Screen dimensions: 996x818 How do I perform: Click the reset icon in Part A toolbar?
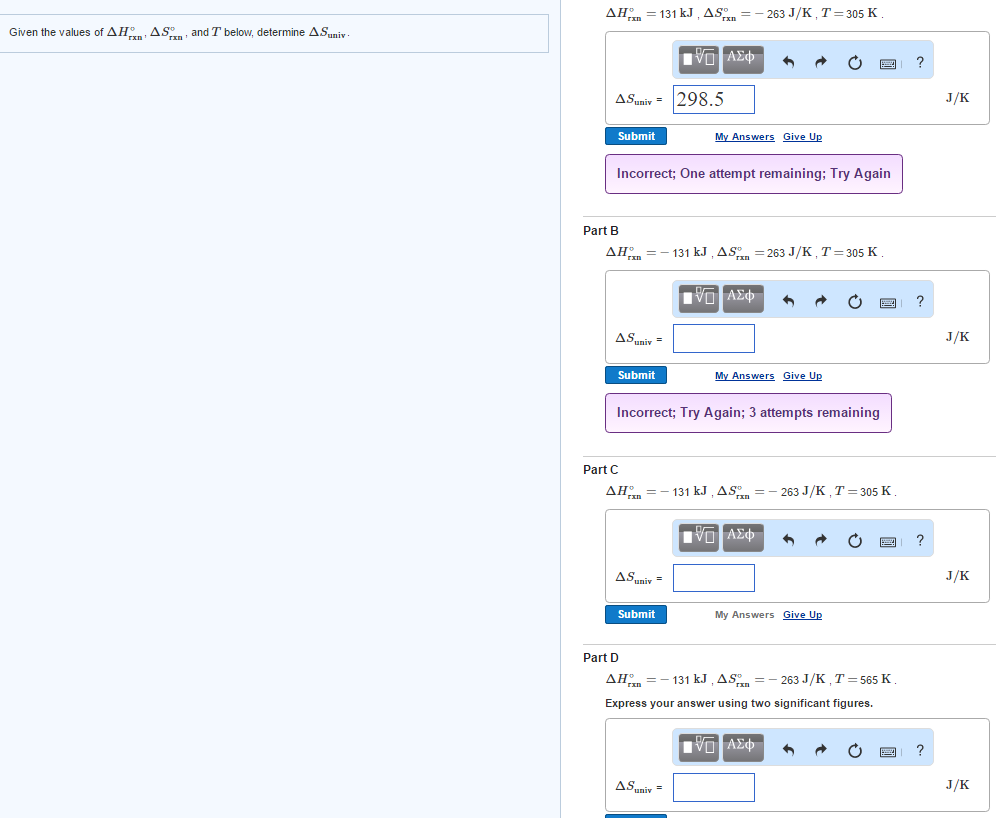point(854,61)
